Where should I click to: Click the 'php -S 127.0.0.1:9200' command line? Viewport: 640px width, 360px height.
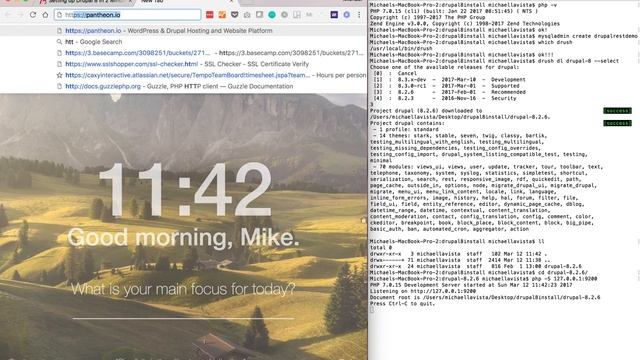(484, 279)
